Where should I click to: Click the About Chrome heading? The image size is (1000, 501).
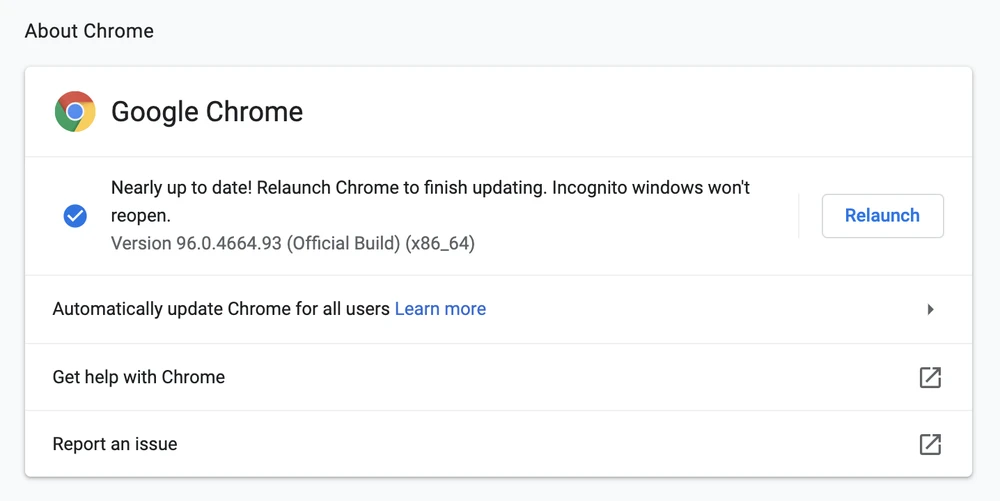click(89, 31)
